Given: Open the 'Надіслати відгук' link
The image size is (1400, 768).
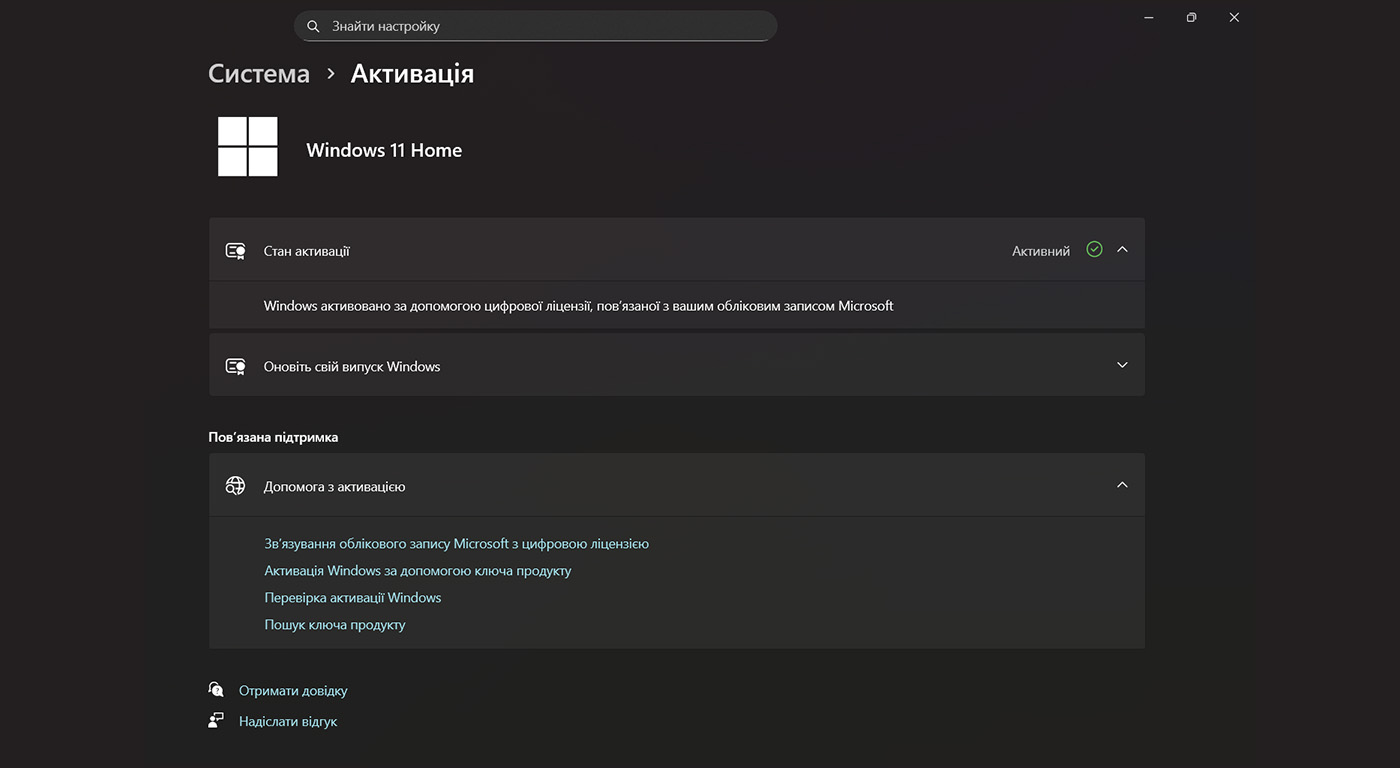Looking at the screenshot, I should tap(288, 721).
